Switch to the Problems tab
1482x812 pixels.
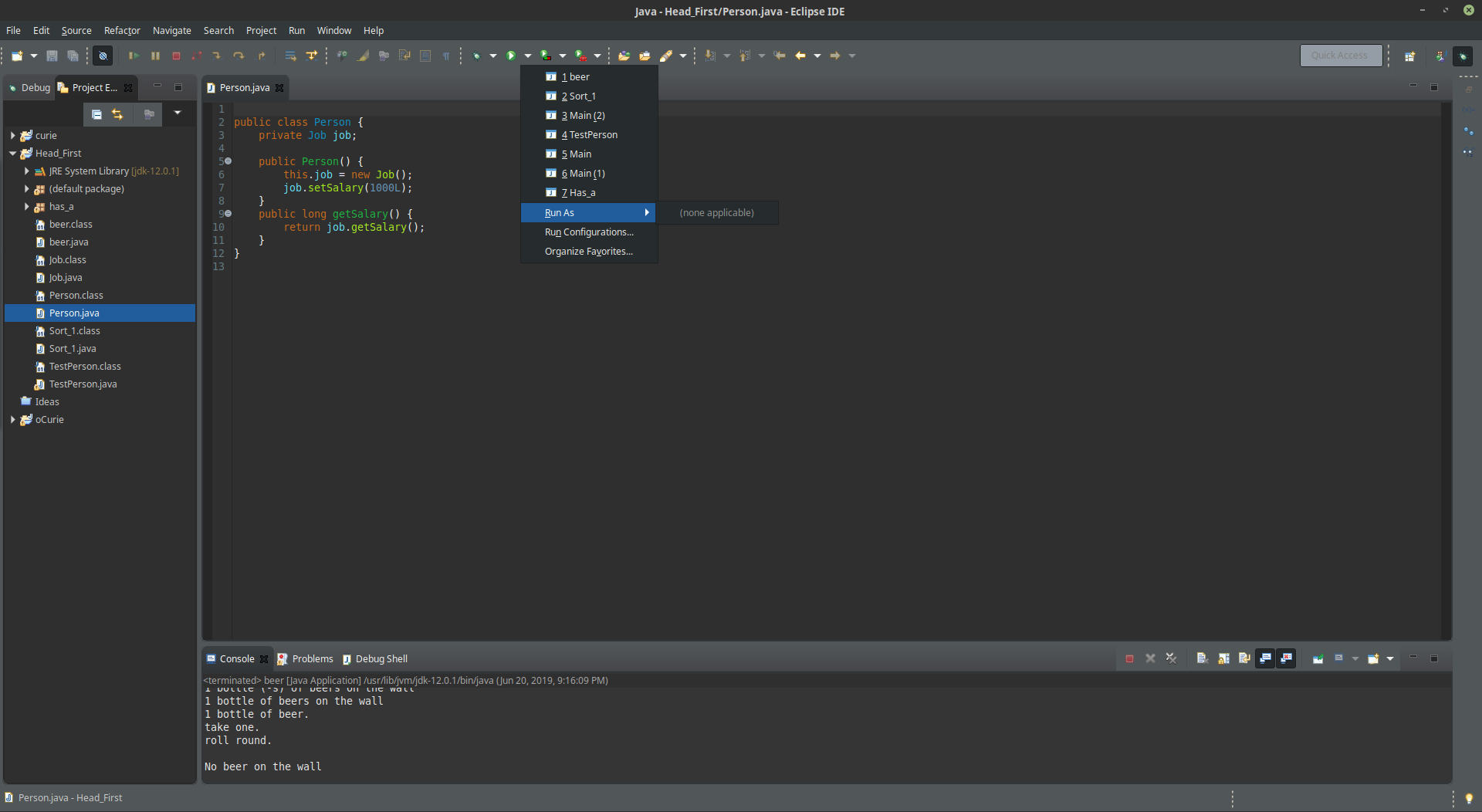305,659
